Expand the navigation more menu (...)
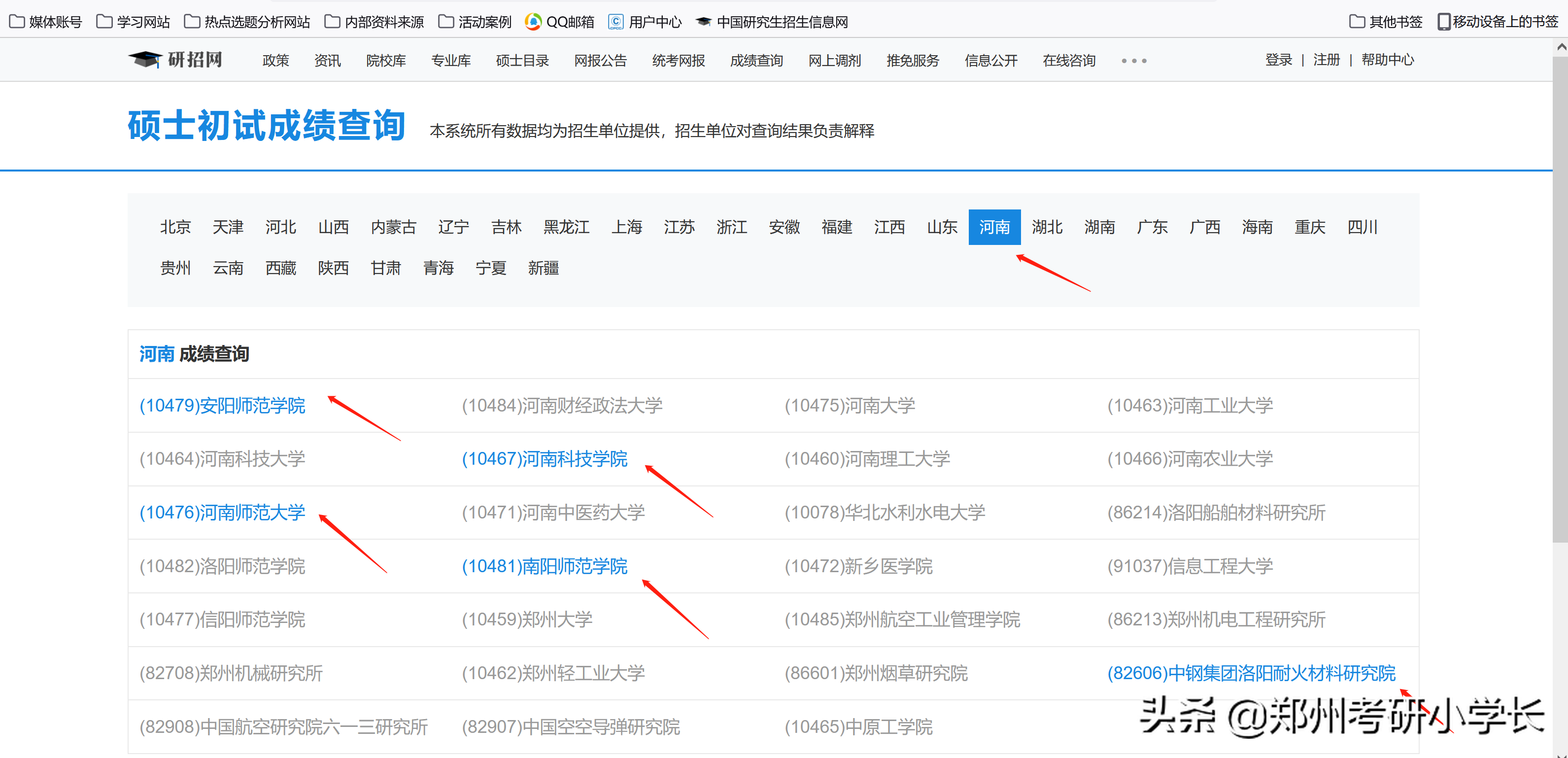 [1133, 60]
